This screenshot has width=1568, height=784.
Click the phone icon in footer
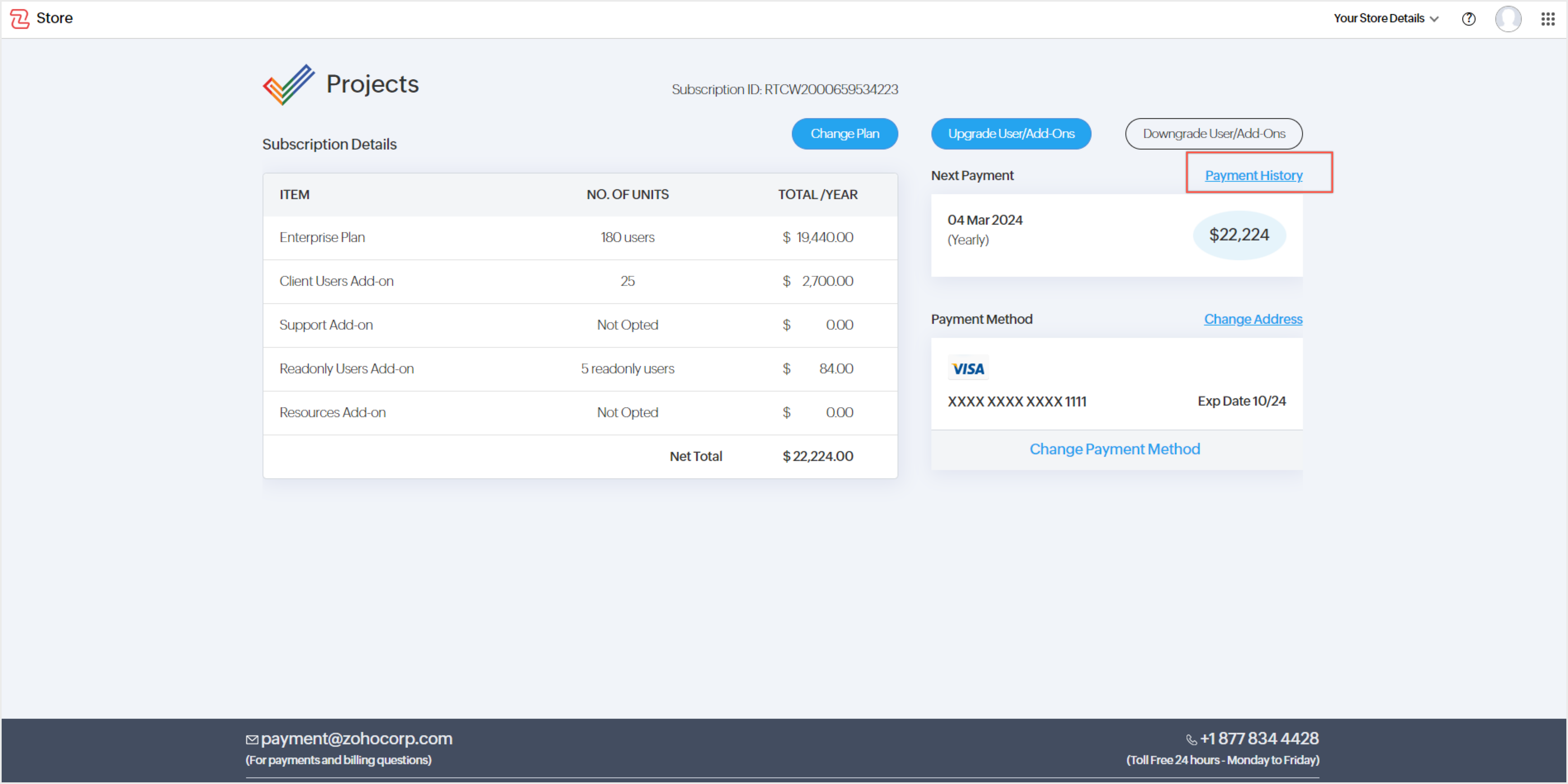click(1191, 739)
